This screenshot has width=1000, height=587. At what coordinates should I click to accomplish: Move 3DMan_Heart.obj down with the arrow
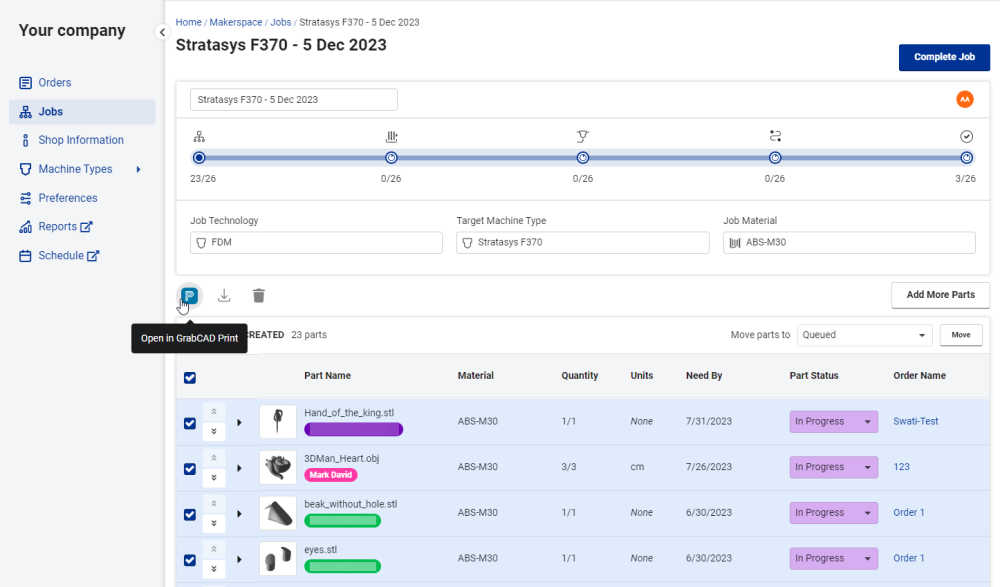pyautogui.click(x=214, y=477)
